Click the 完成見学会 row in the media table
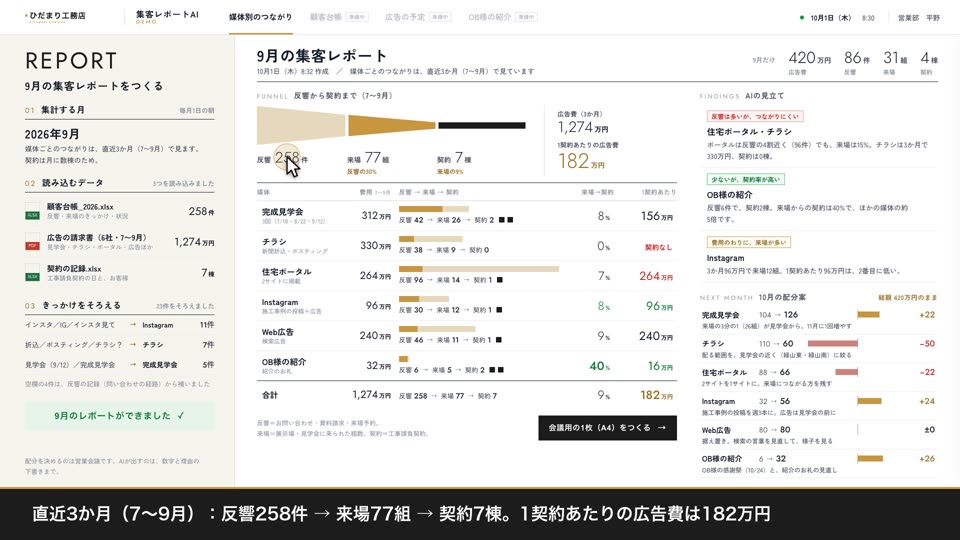The image size is (960, 540). pos(467,216)
